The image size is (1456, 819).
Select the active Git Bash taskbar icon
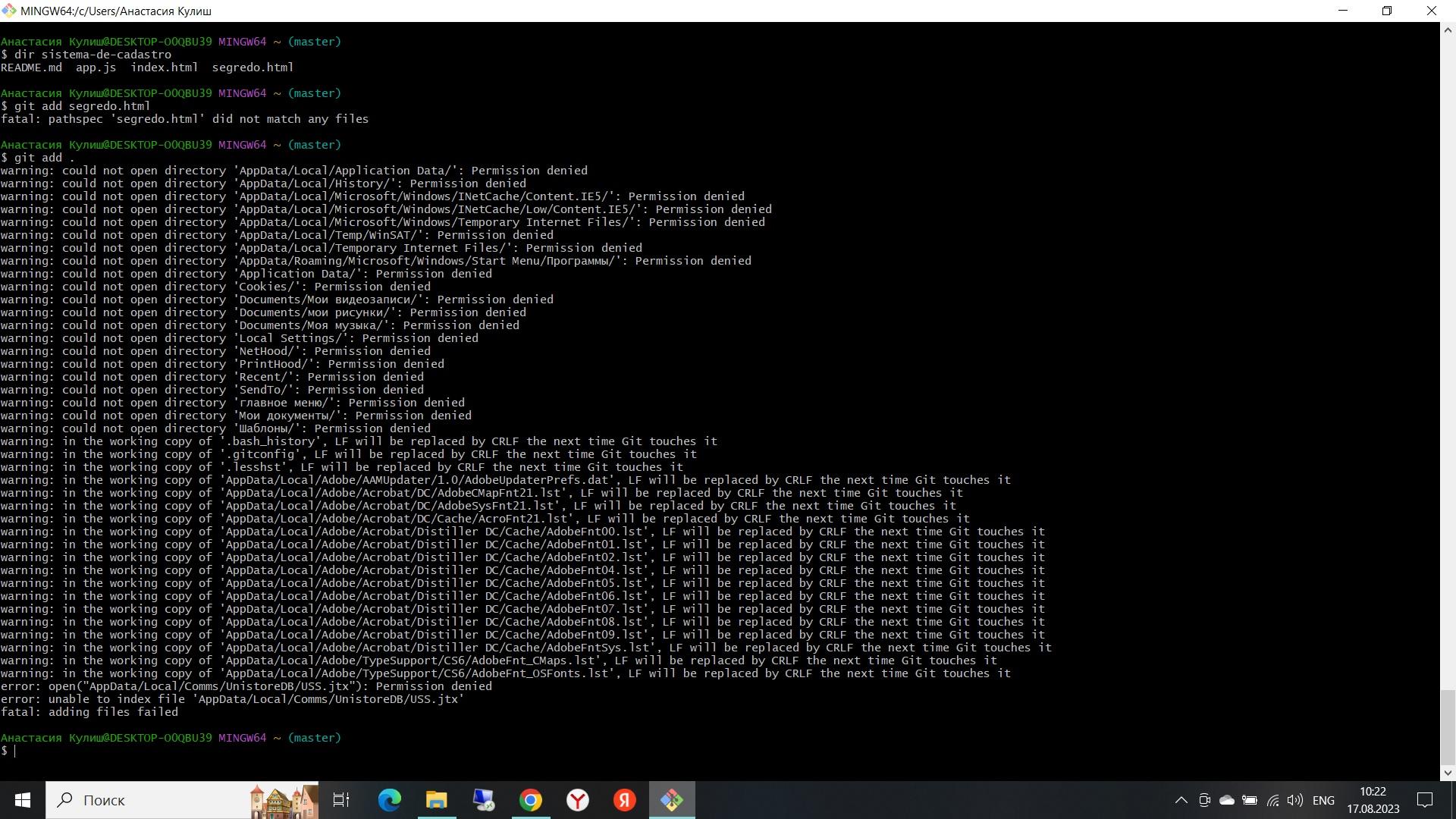672,800
